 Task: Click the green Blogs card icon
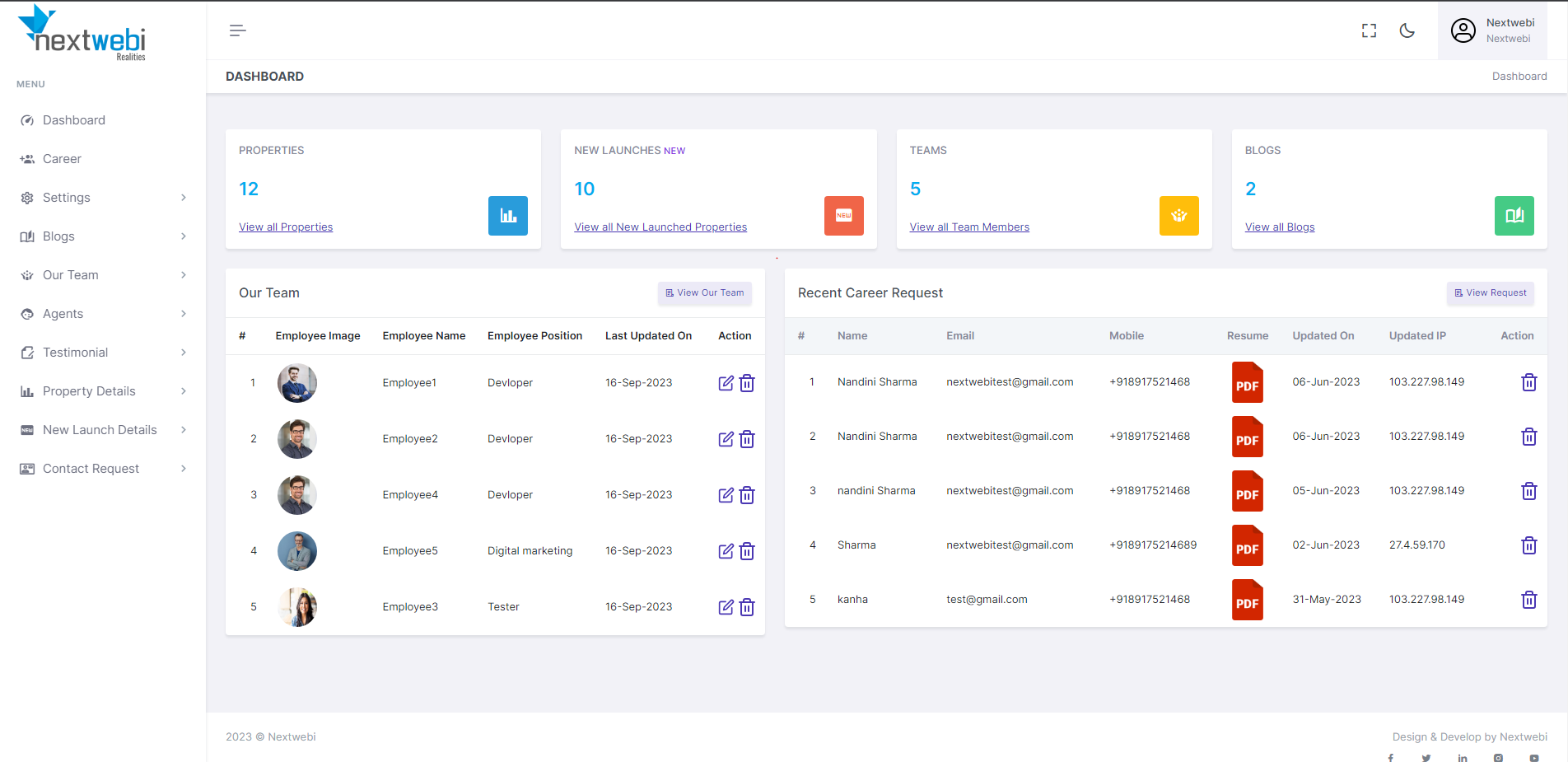(1514, 216)
